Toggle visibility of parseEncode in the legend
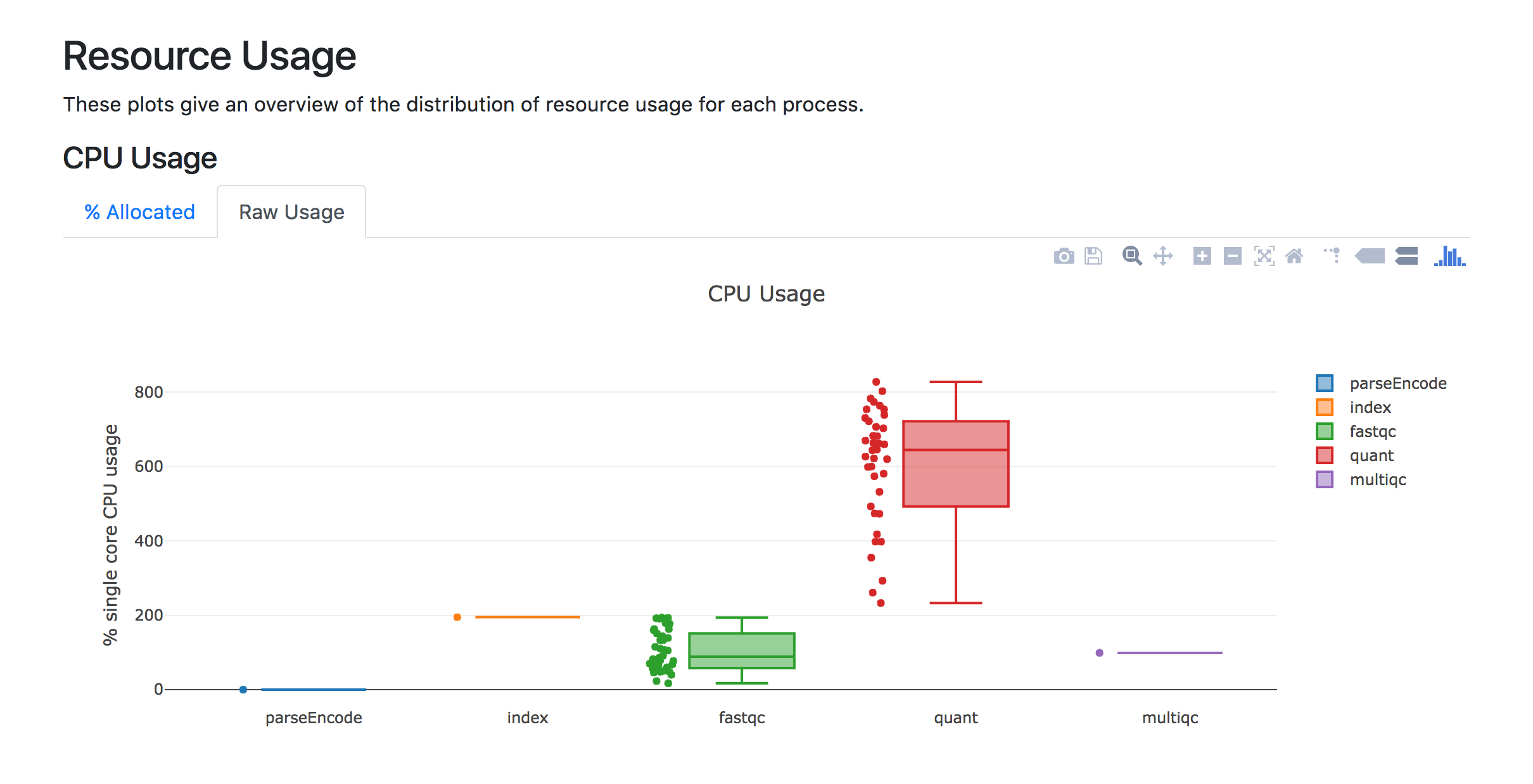This screenshot has width=1533, height=784. (1397, 383)
